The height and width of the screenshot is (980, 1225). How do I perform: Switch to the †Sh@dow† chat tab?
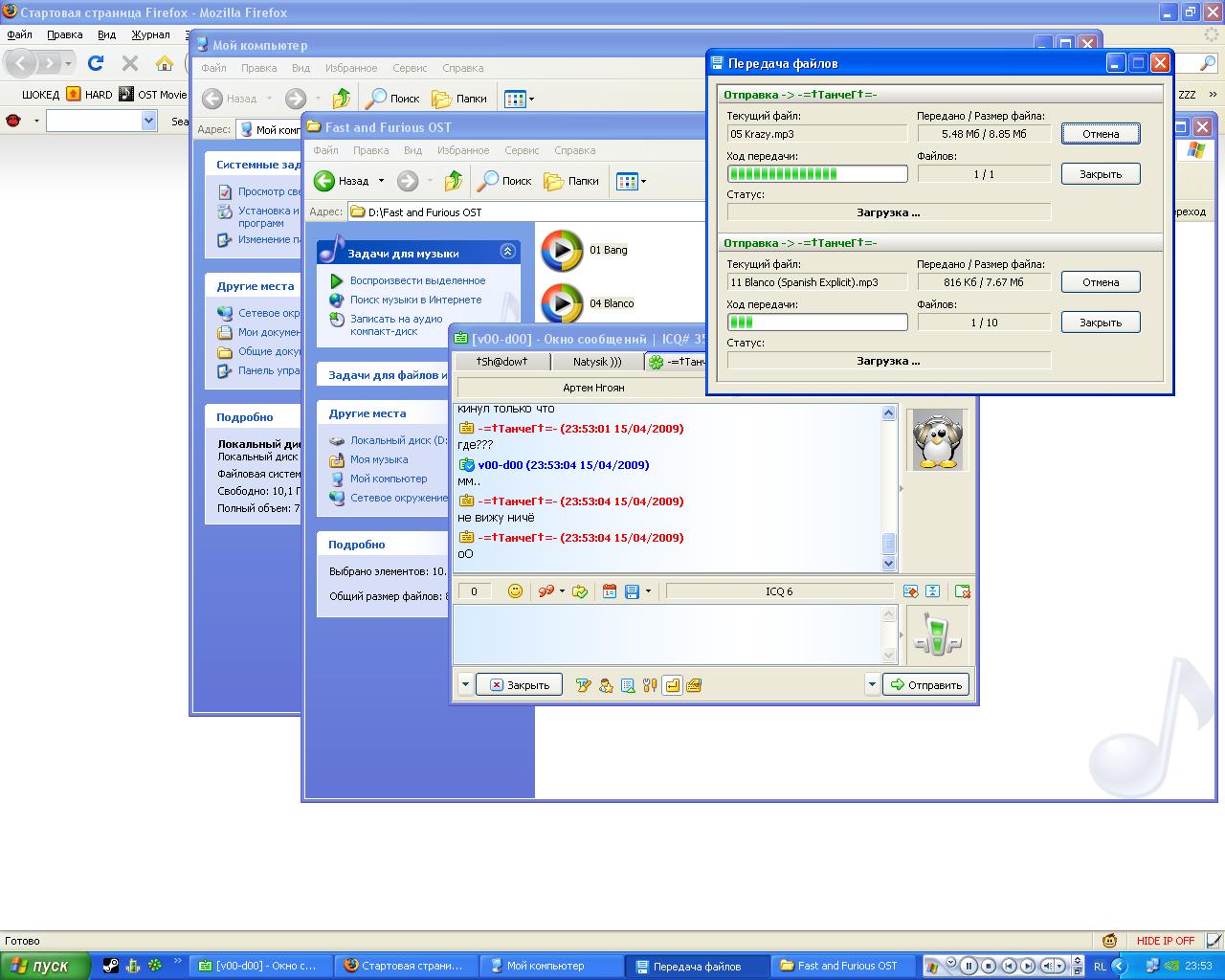tap(502, 362)
